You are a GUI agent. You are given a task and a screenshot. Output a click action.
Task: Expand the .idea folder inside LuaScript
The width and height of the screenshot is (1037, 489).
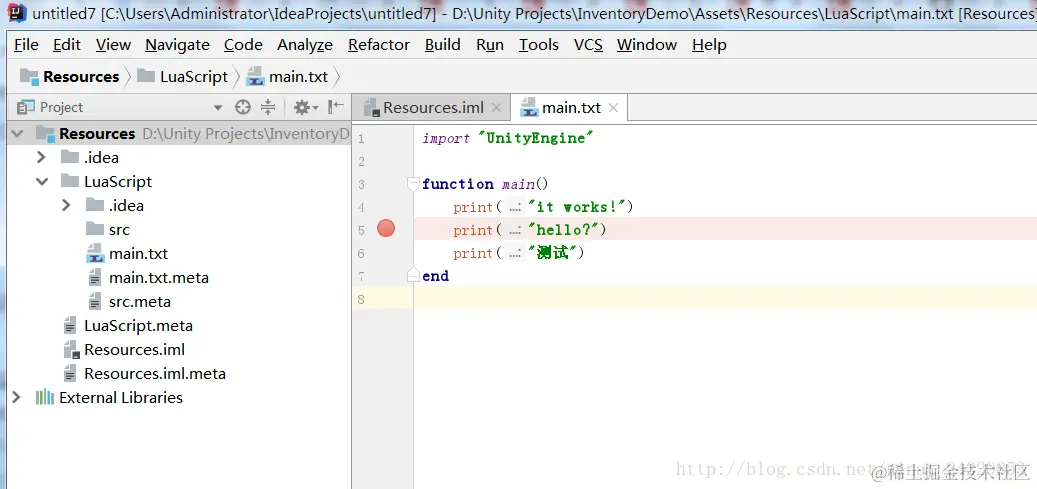[65, 205]
